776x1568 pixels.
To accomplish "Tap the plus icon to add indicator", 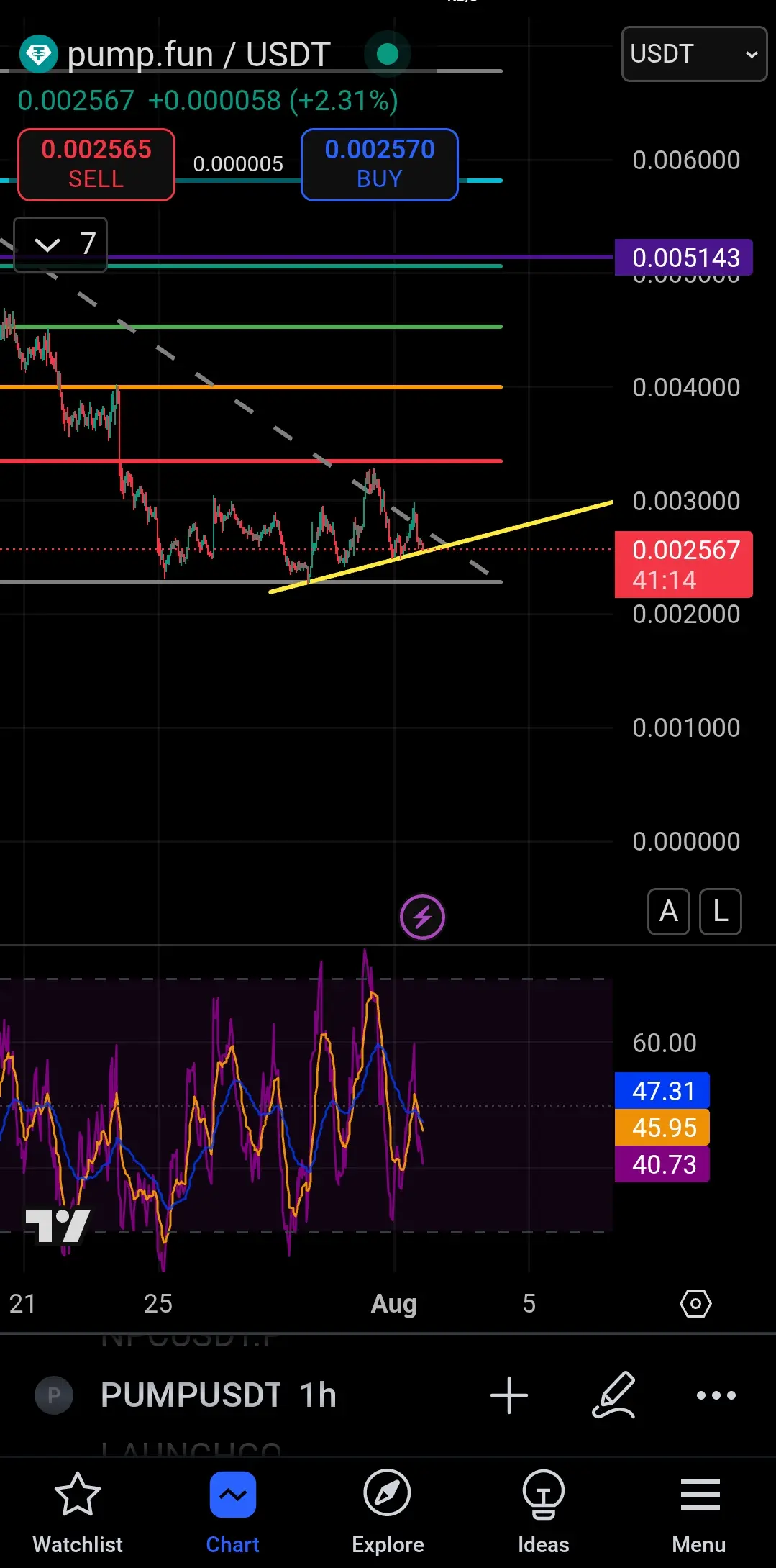I will (x=509, y=1395).
